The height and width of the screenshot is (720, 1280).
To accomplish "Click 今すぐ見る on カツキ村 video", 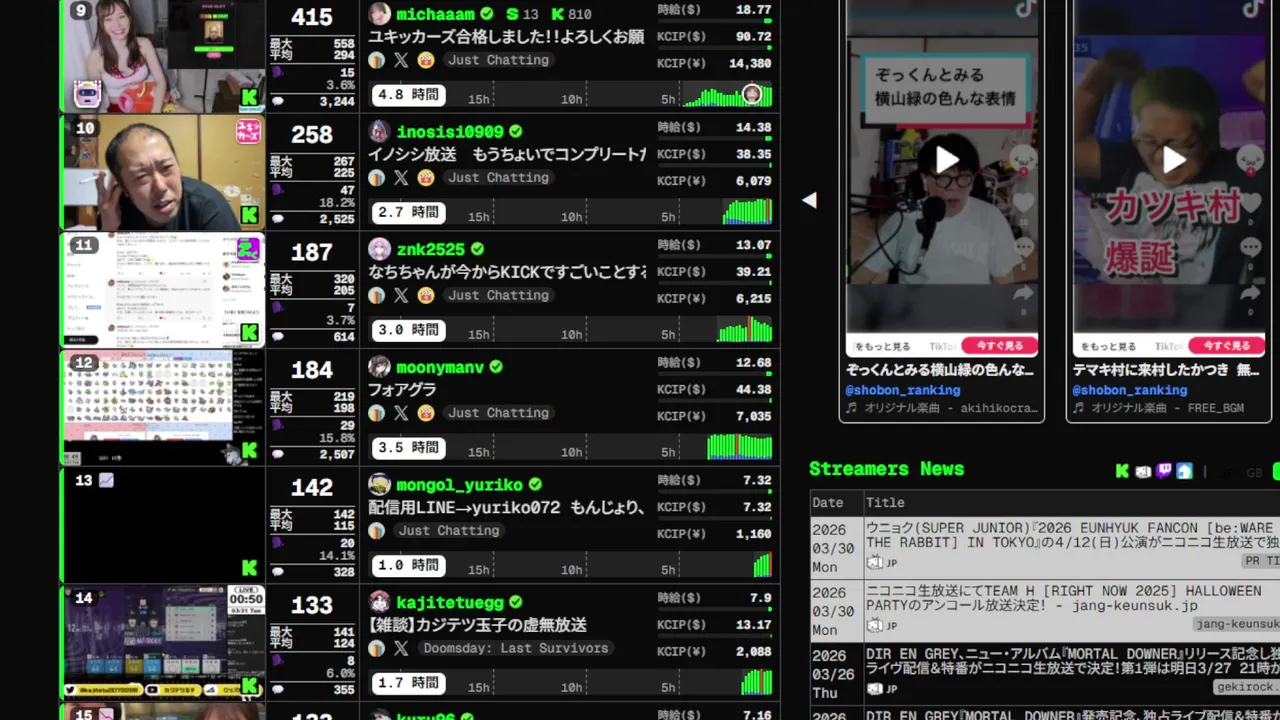I will pyautogui.click(x=1227, y=346).
